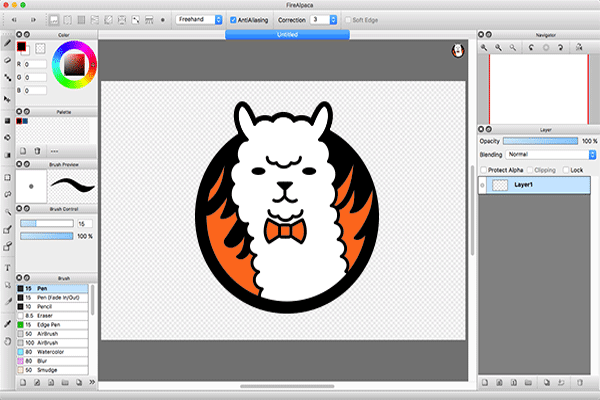Open the Blending mode dropdown
This screenshot has width=600, height=400.
[550, 155]
